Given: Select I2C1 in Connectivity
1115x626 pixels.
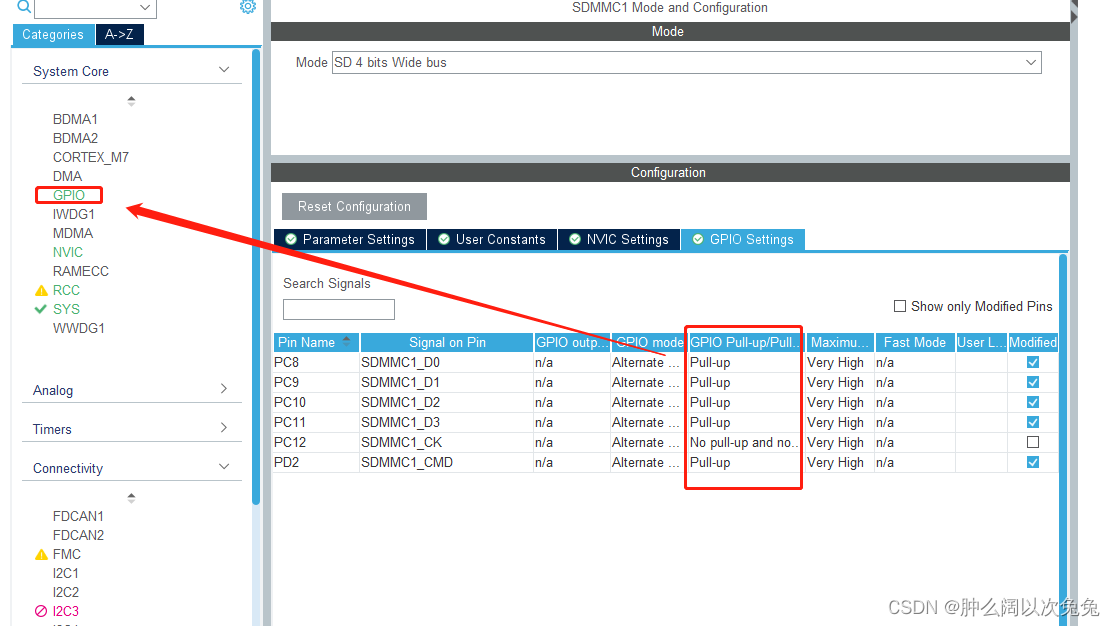Looking at the screenshot, I should click(65, 573).
